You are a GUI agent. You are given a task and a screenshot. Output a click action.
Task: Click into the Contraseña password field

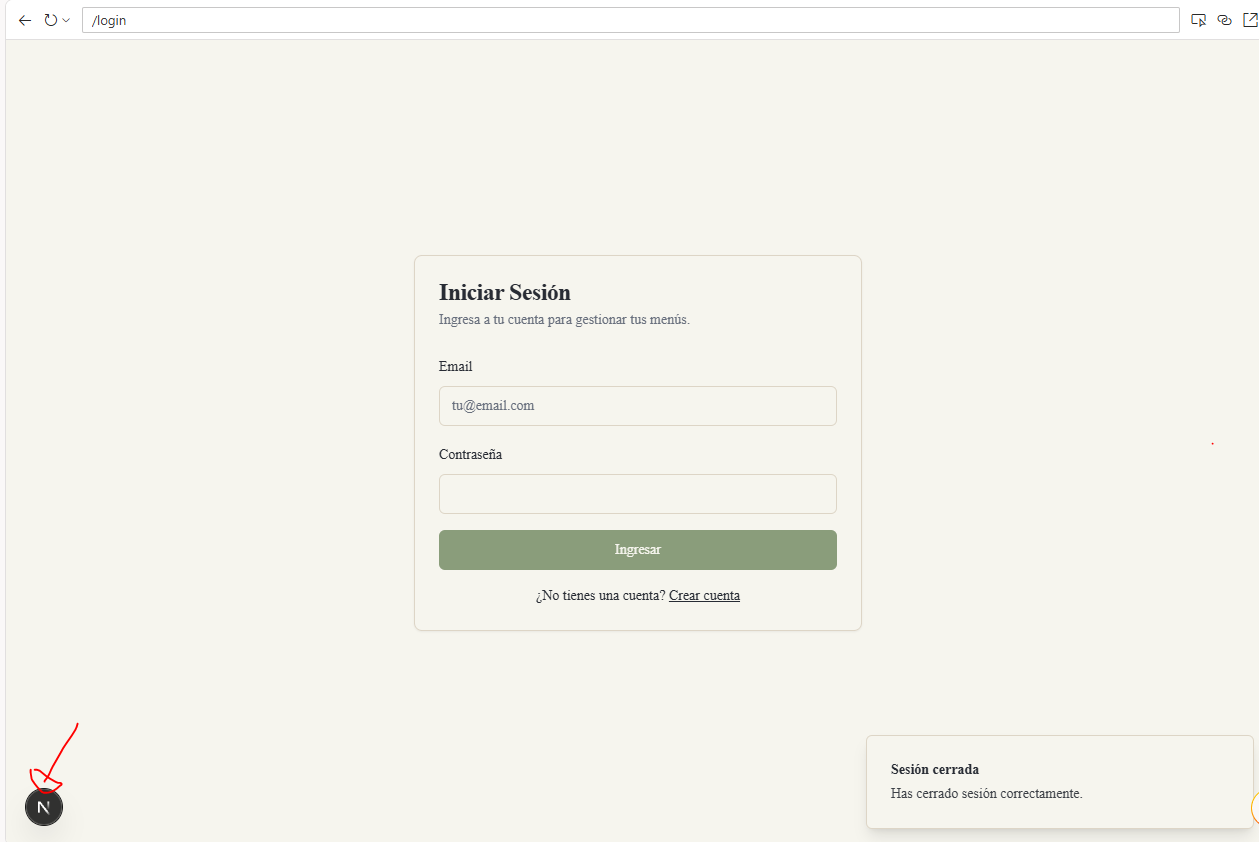pyautogui.click(x=637, y=494)
